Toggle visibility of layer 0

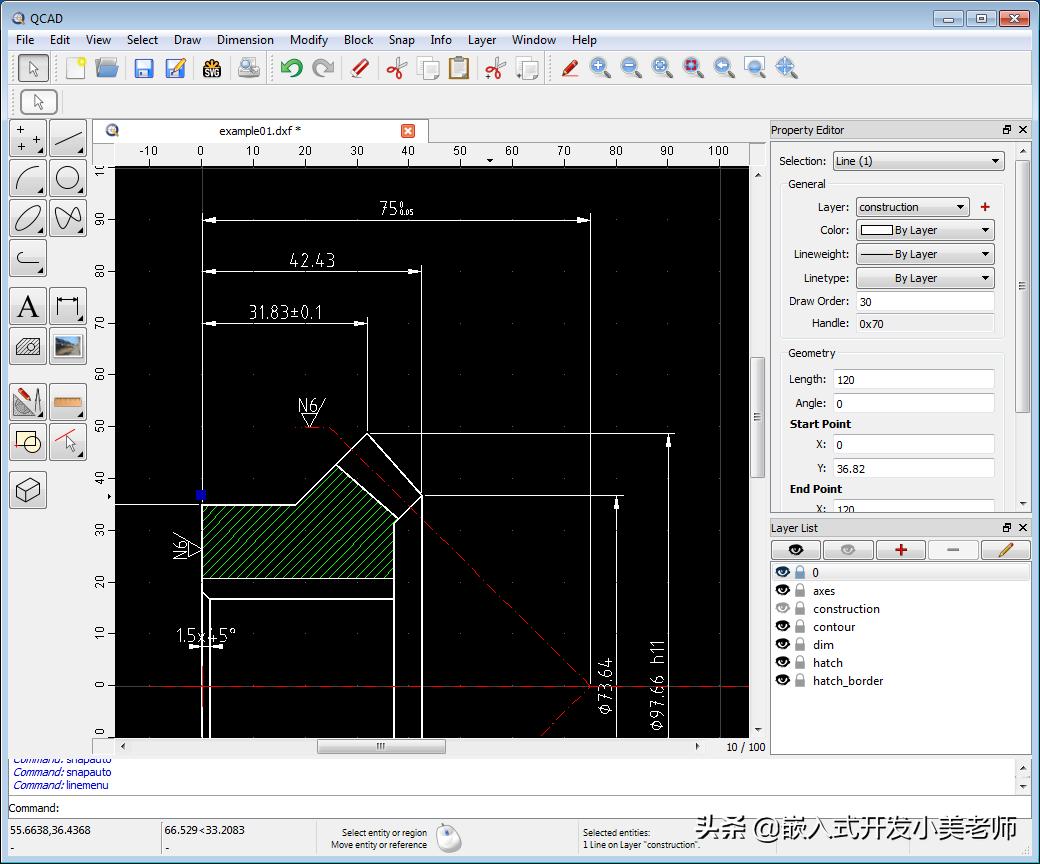(x=783, y=572)
